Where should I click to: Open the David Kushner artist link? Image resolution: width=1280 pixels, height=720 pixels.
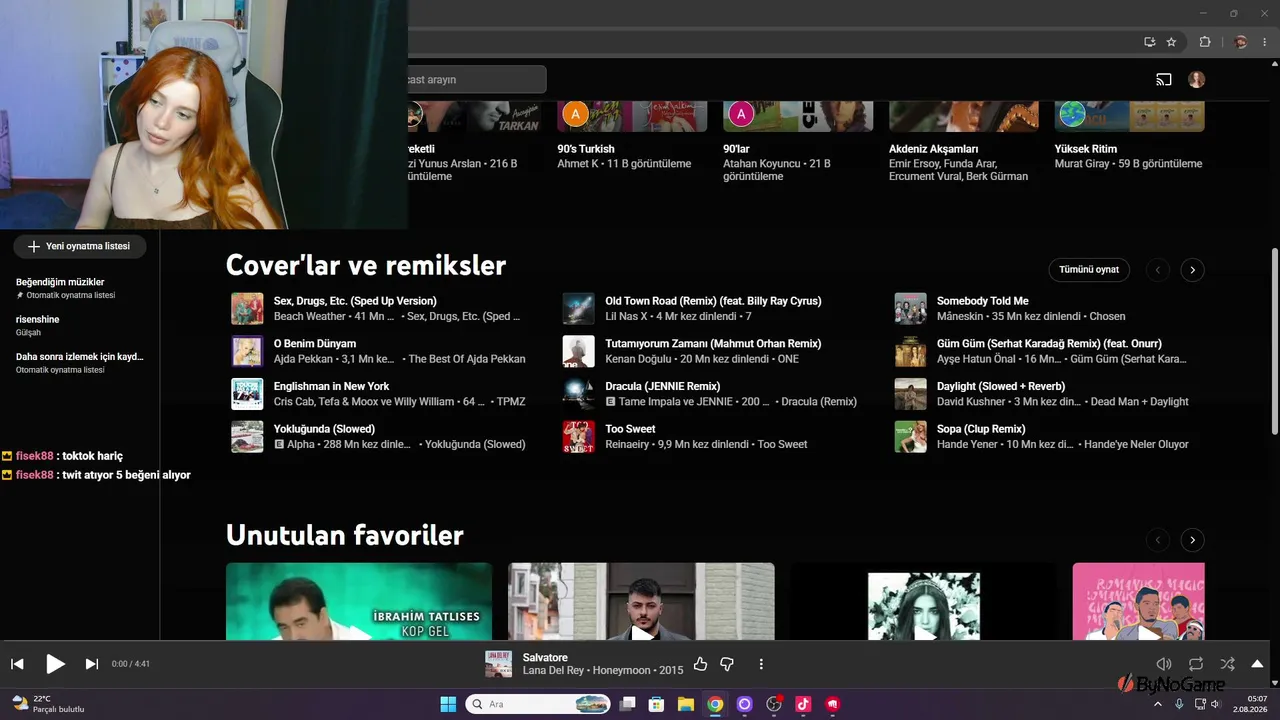971,402
